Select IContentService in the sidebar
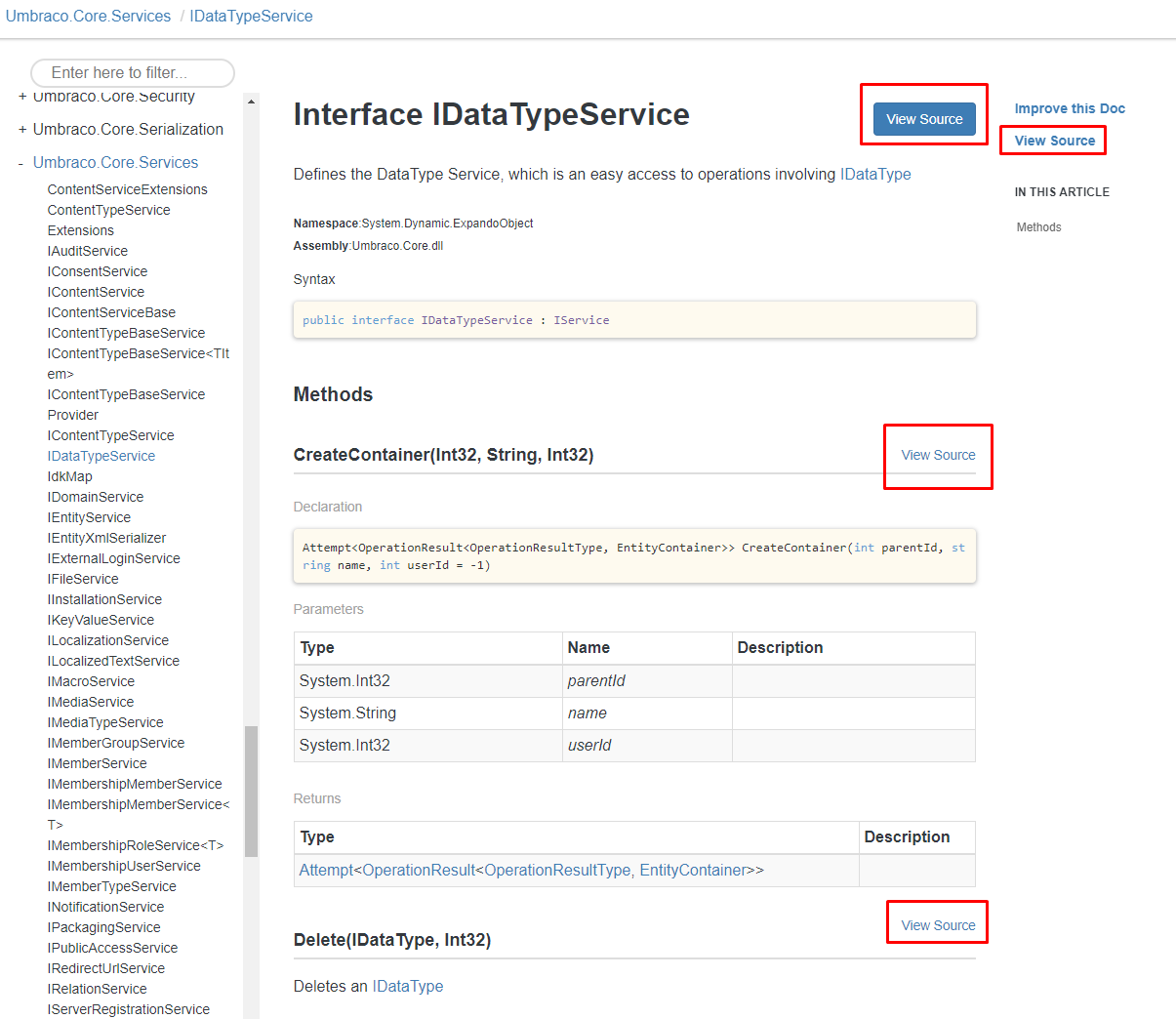This screenshot has width=1176, height=1019. click(x=96, y=291)
